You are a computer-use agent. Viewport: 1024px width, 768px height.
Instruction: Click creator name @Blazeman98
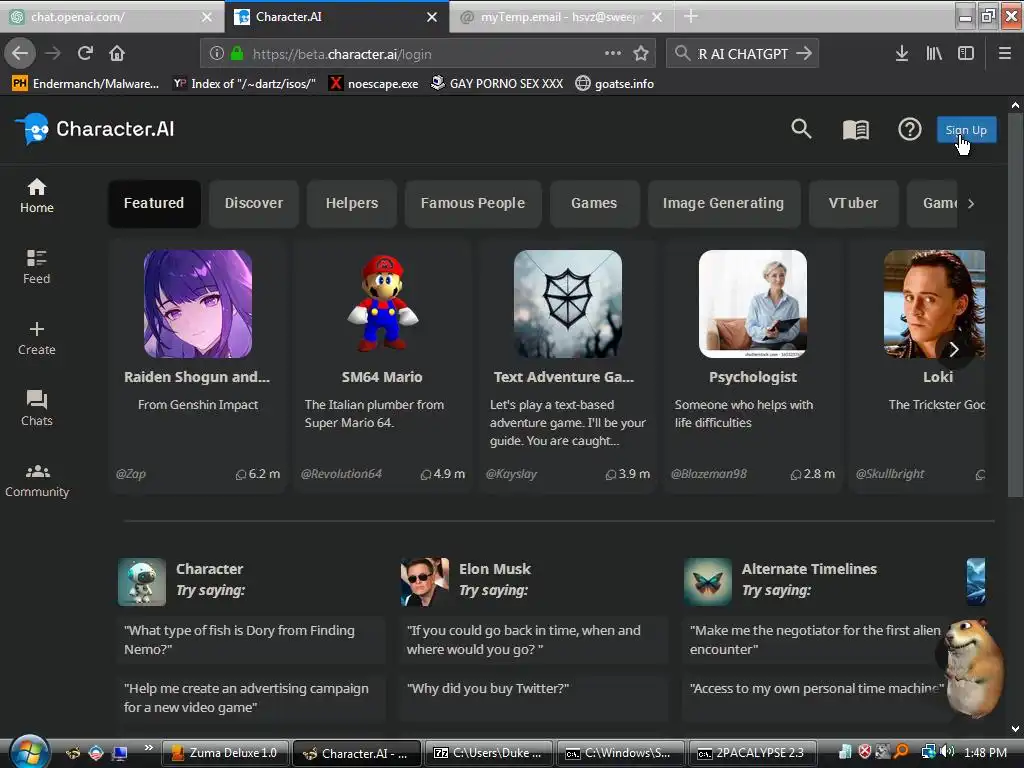coord(709,474)
